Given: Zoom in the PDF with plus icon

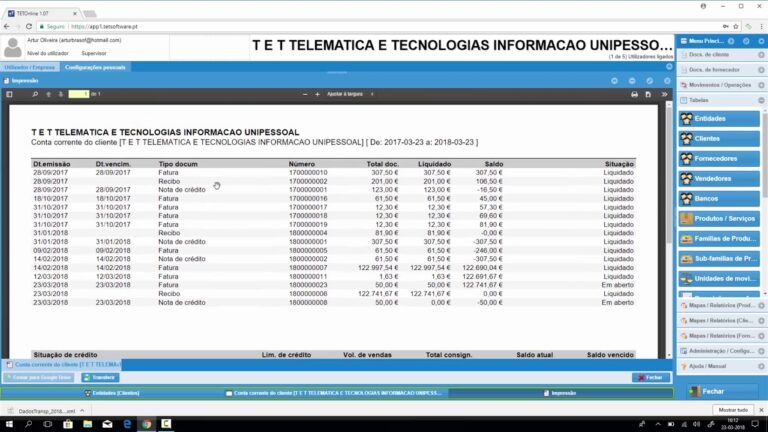Looking at the screenshot, I should tap(317, 94).
